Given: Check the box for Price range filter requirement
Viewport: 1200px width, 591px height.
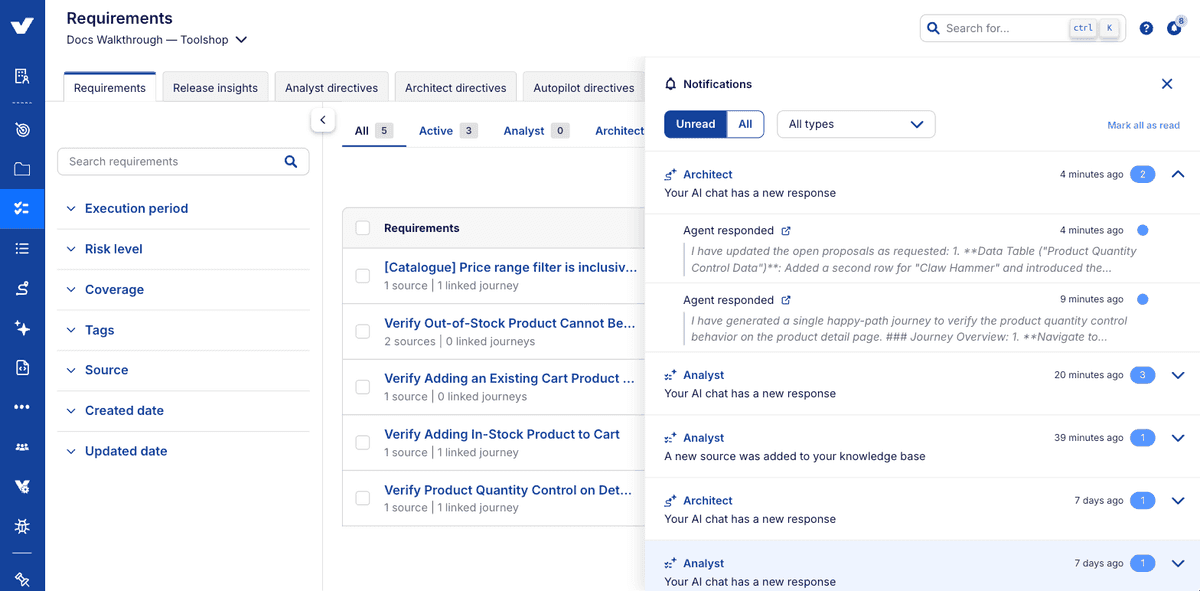Looking at the screenshot, I should [363, 276].
